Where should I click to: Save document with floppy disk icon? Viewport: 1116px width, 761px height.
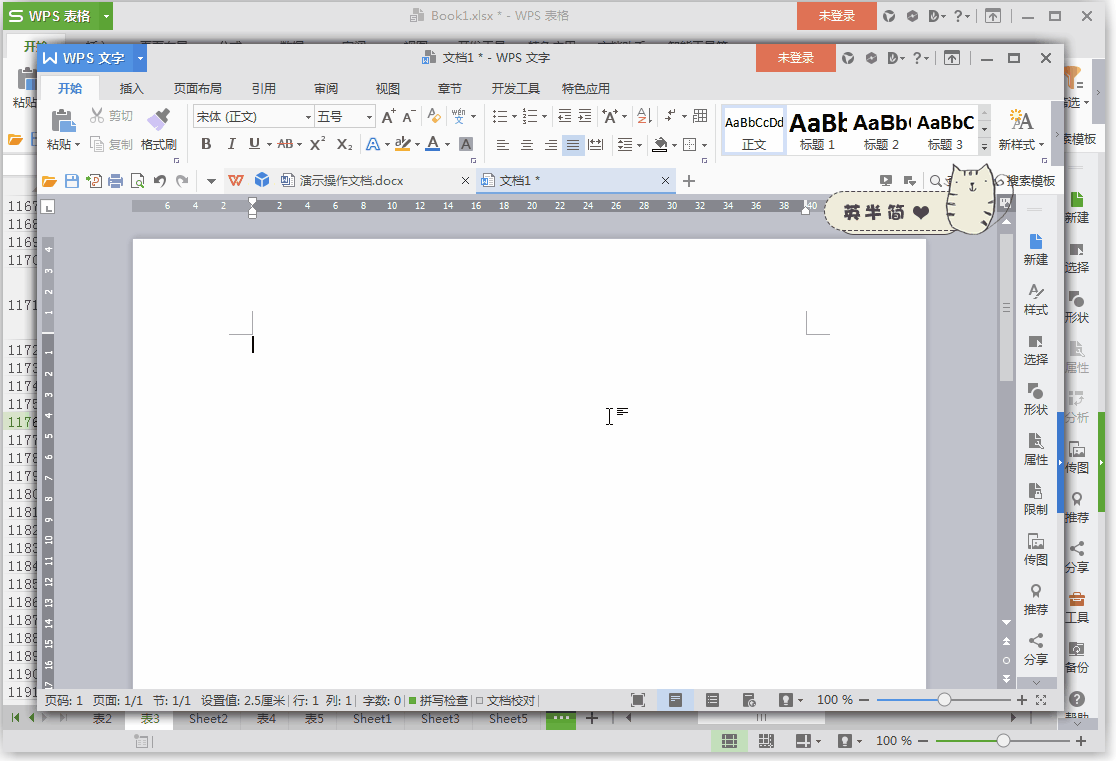point(72,181)
